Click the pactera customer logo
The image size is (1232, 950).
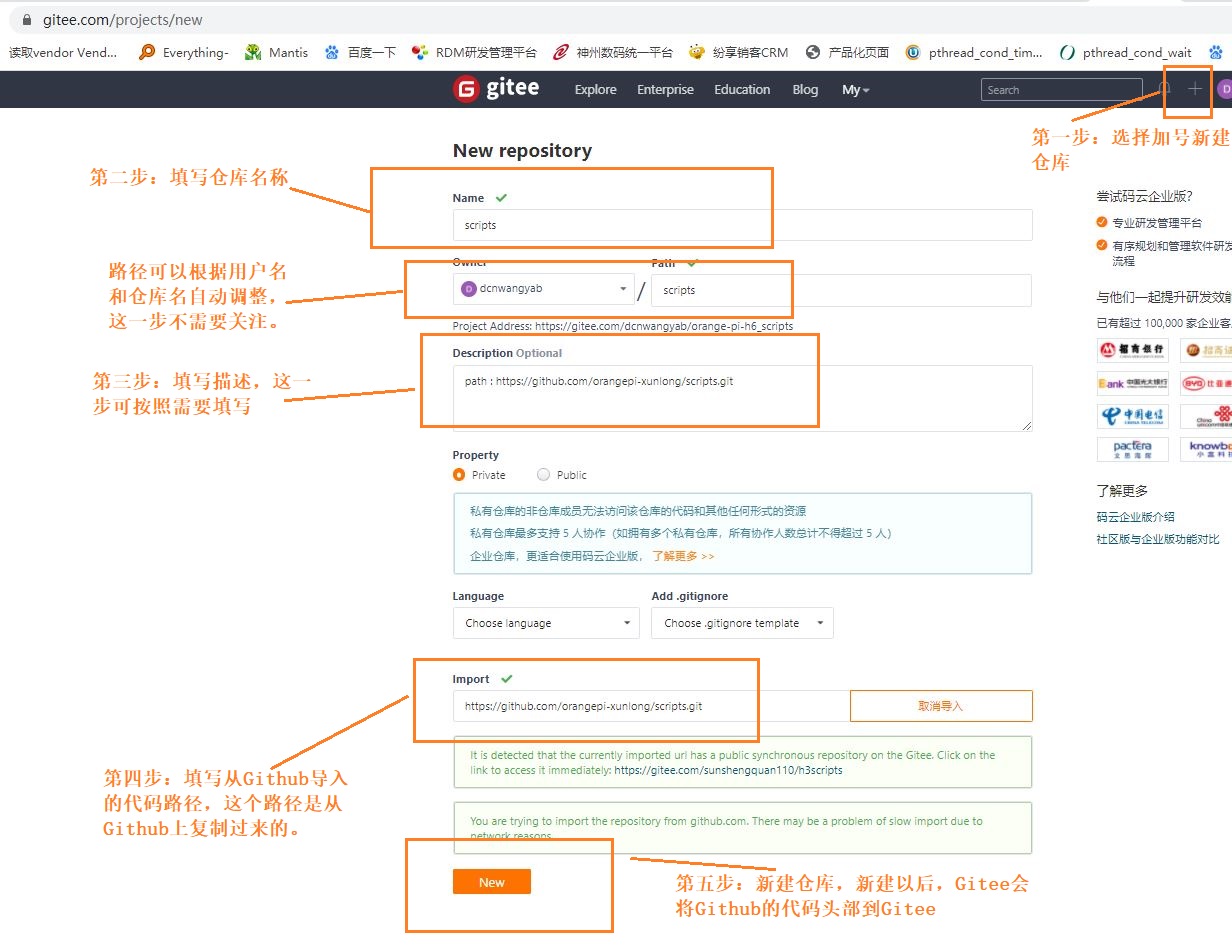(1133, 449)
